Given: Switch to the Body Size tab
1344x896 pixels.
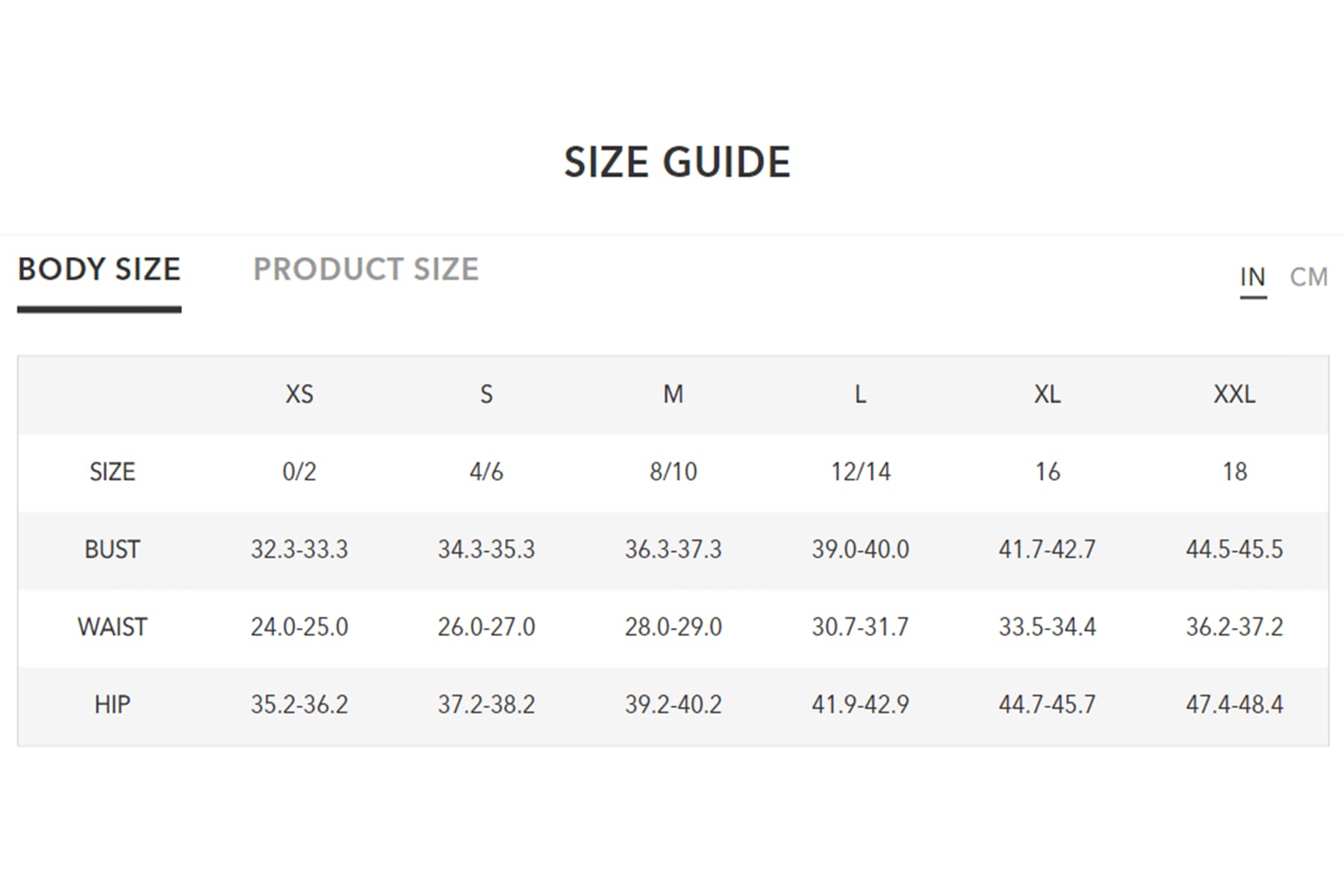Looking at the screenshot, I should click(x=99, y=270).
